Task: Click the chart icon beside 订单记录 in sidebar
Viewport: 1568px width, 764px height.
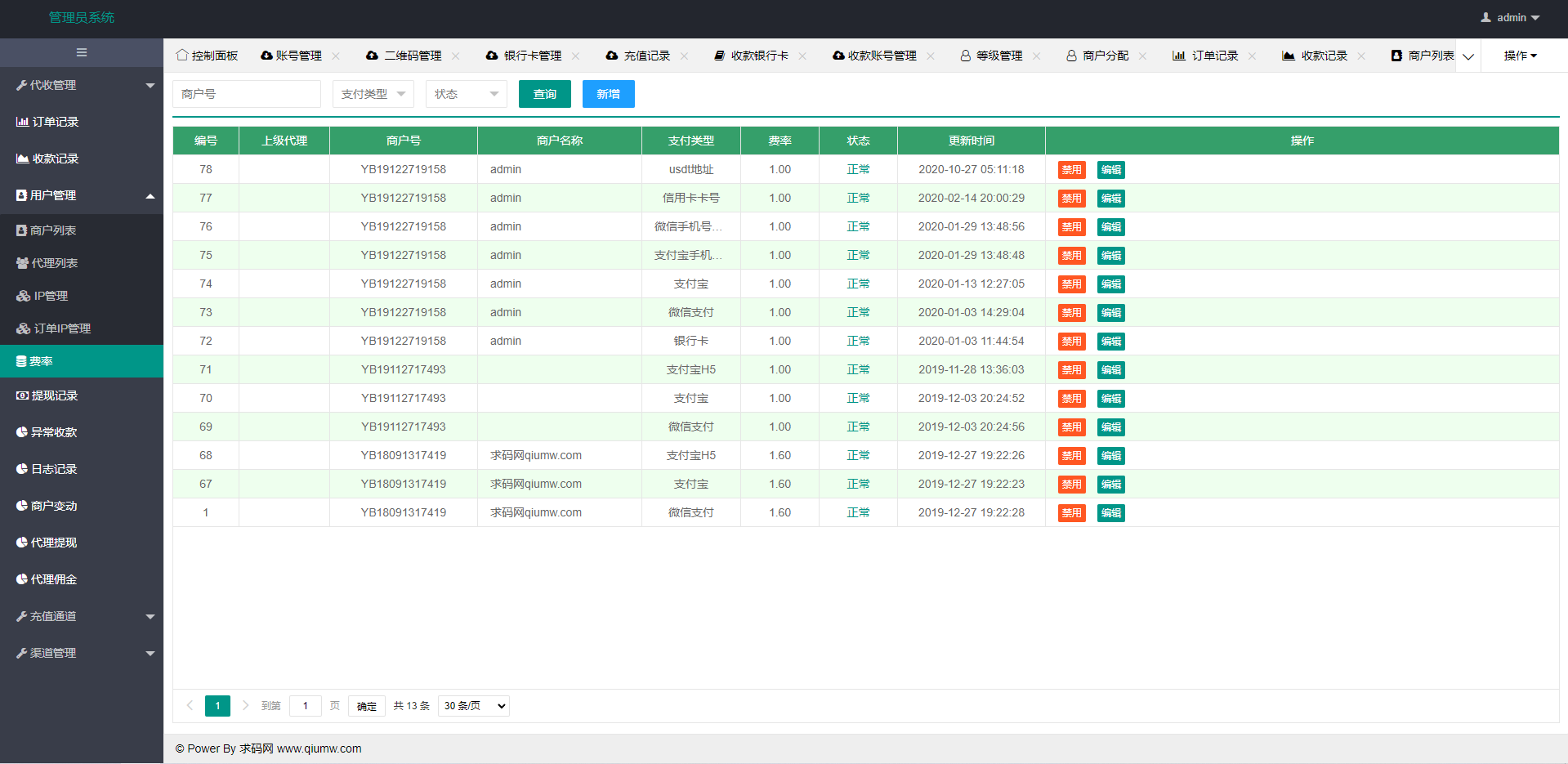Action: click(x=22, y=122)
